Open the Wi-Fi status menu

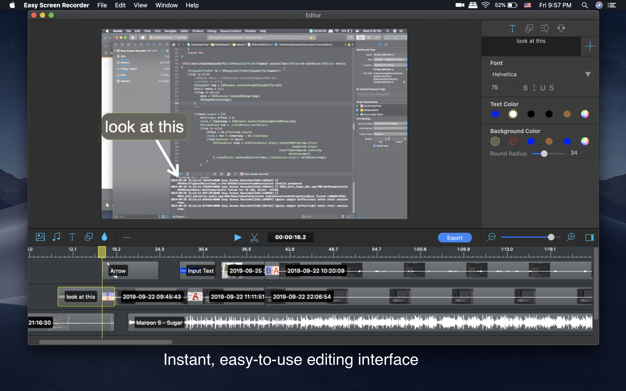pos(485,5)
